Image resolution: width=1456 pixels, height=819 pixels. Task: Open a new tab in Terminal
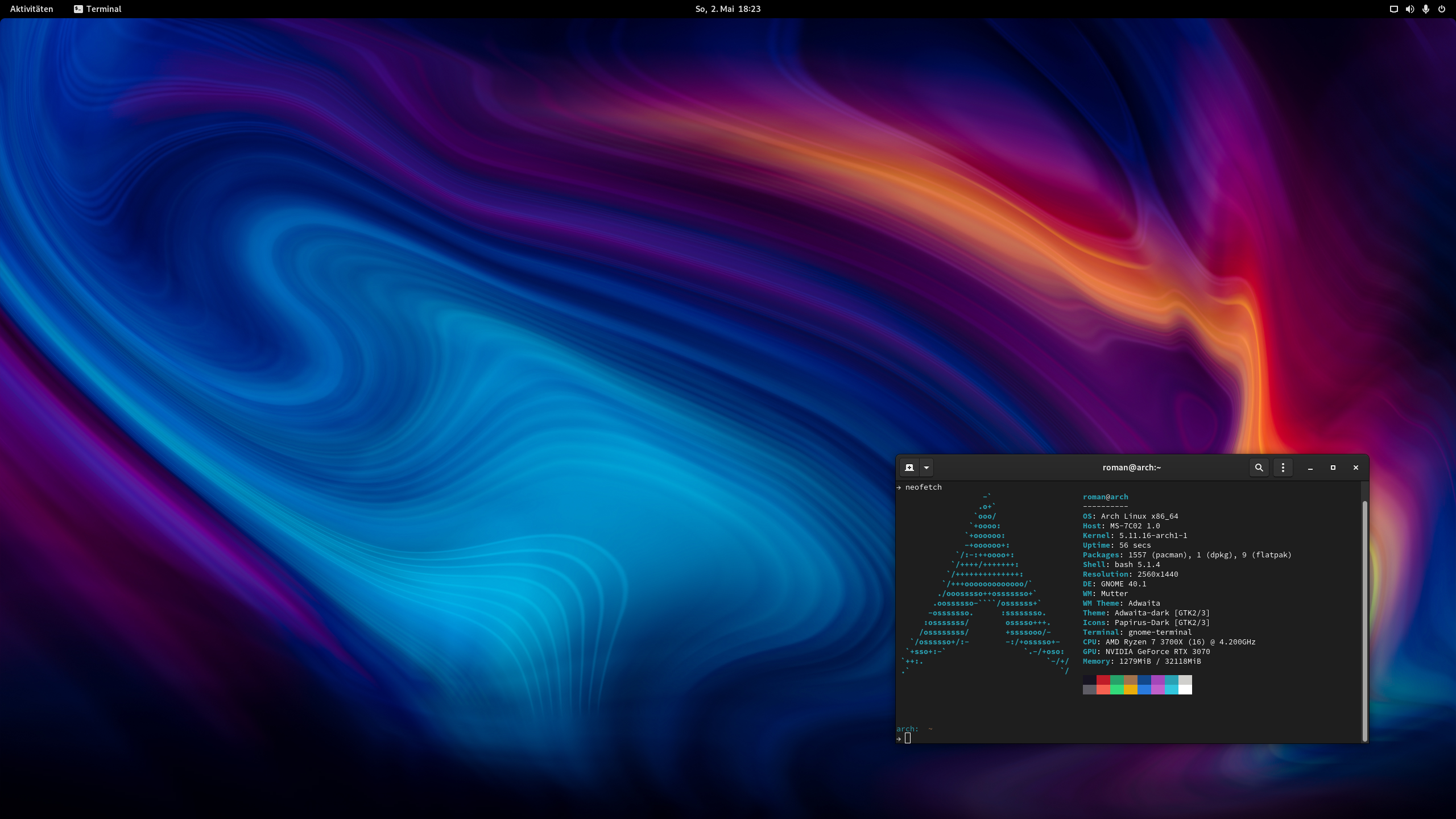point(909,468)
